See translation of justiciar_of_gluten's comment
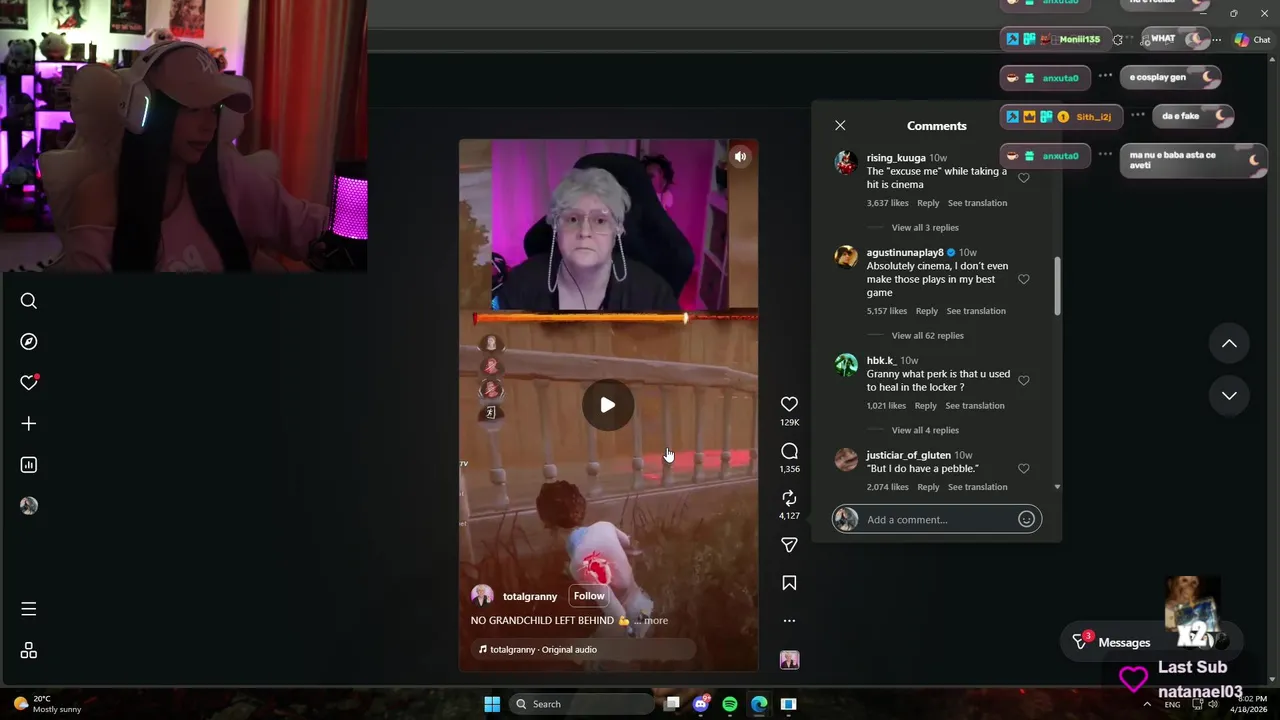The height and width of the screenshot is (720, 1280). tap(977, 487)
